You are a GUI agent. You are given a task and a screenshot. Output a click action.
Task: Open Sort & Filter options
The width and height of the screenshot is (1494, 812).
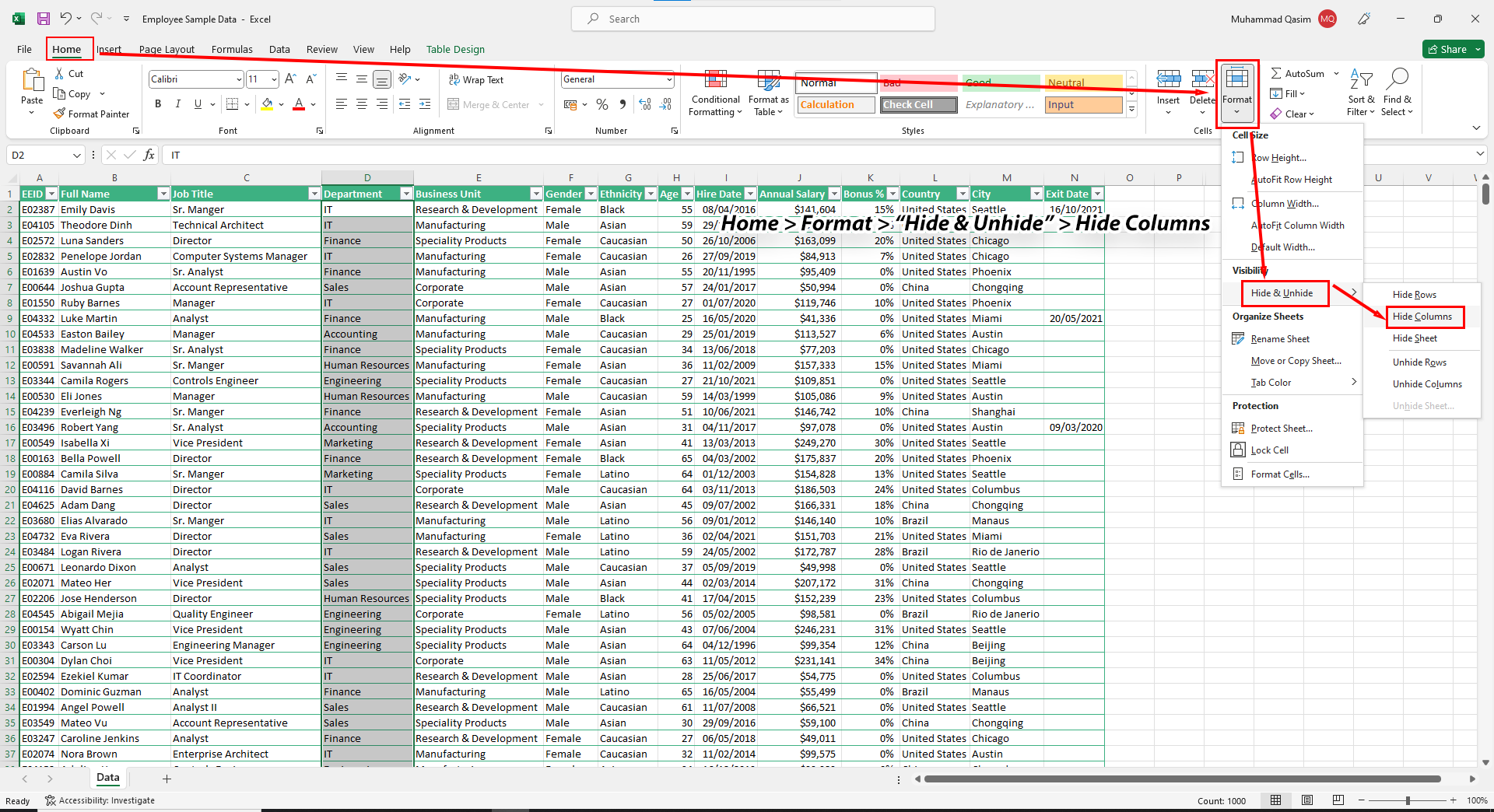1361,93
